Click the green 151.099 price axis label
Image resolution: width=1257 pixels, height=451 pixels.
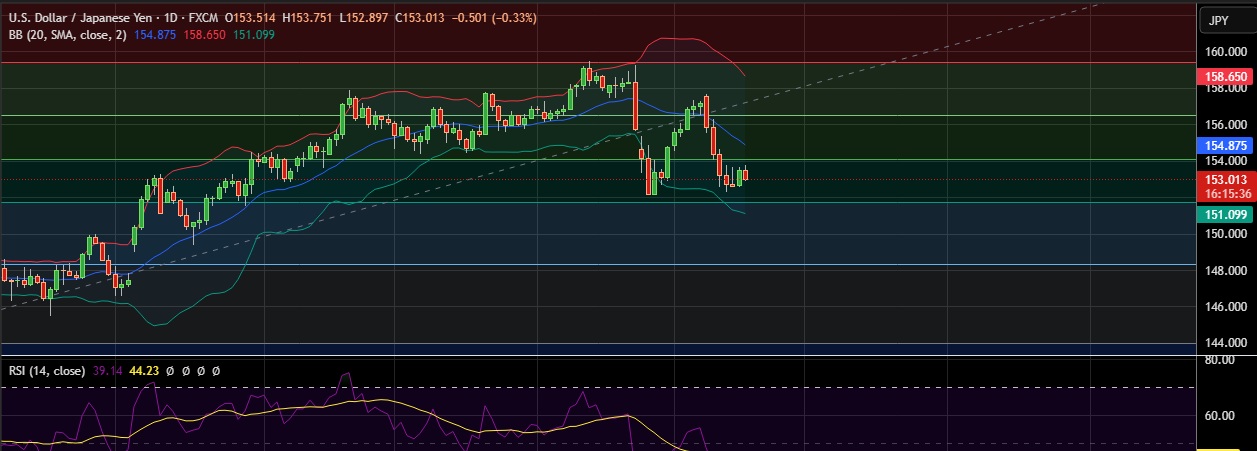click(1224, 214)
